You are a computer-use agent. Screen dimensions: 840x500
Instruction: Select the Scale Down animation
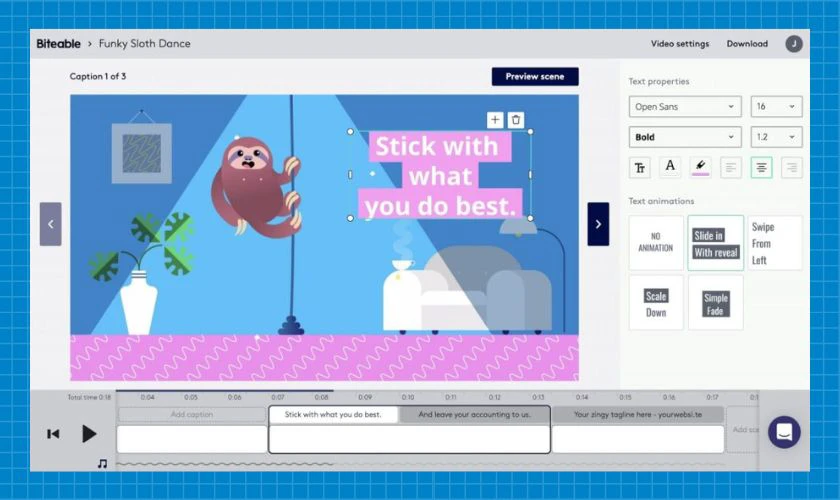(656, 303)
